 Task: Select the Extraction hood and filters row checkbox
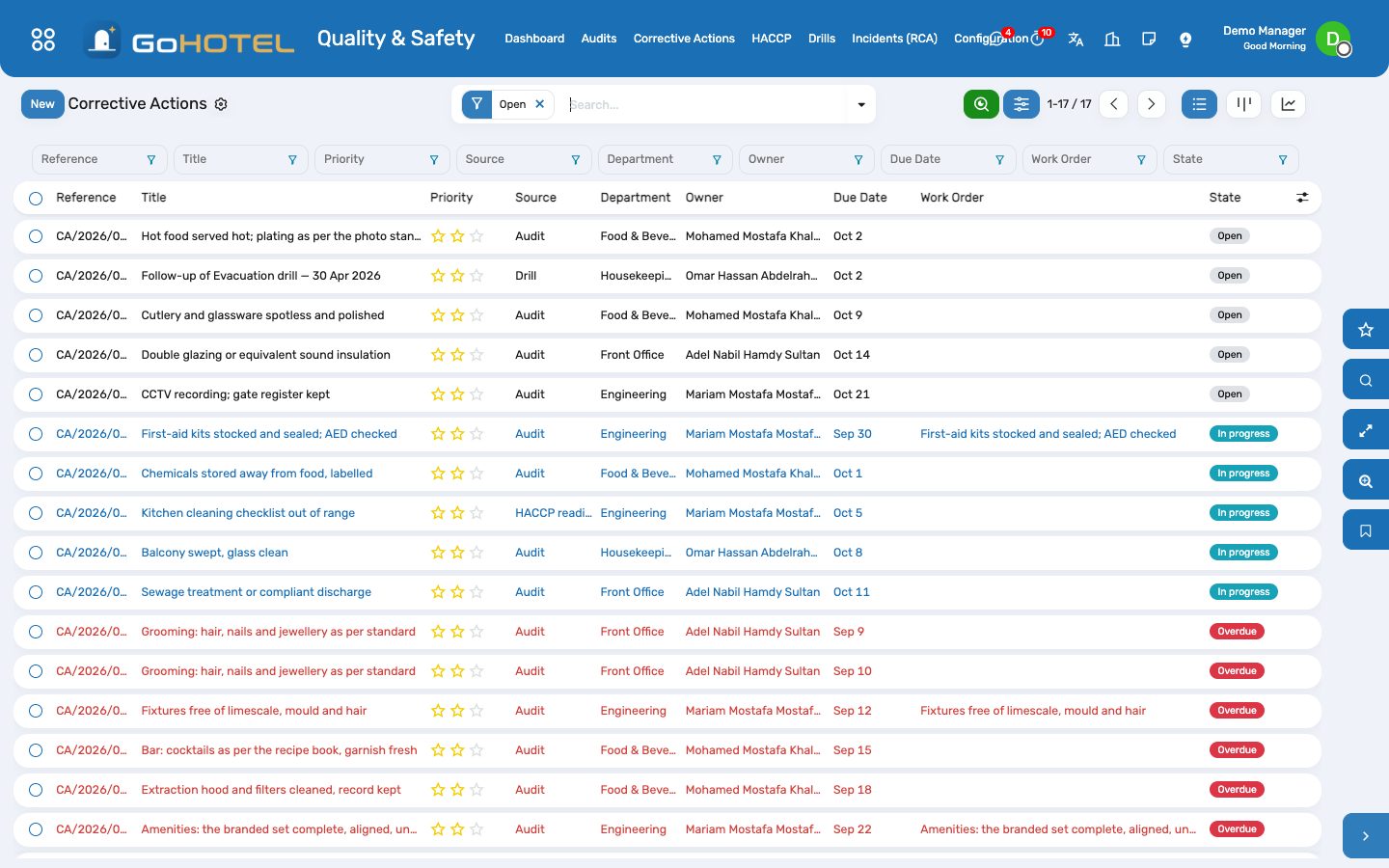coord(36,790)
